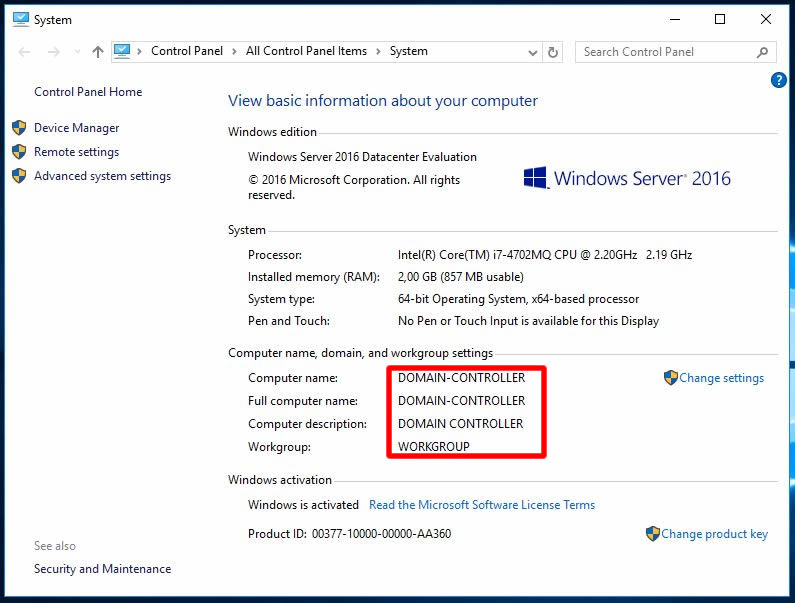
Task: Click the magnifier icon in the search box
Action: pyautogui.click(x=763, y=52)
